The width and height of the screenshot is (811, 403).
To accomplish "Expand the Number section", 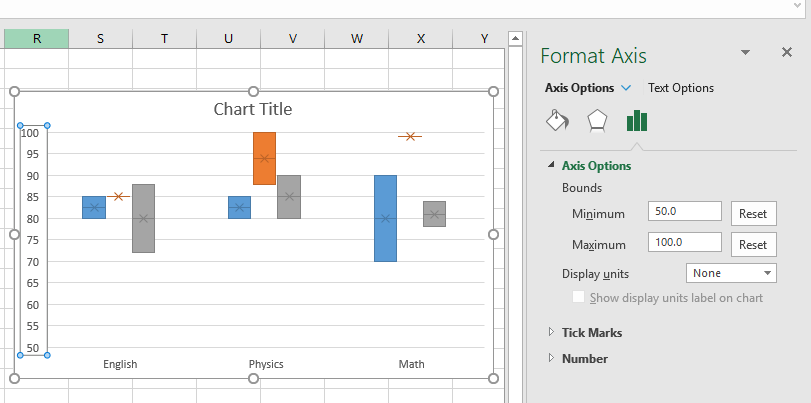I will coord(551,358).
